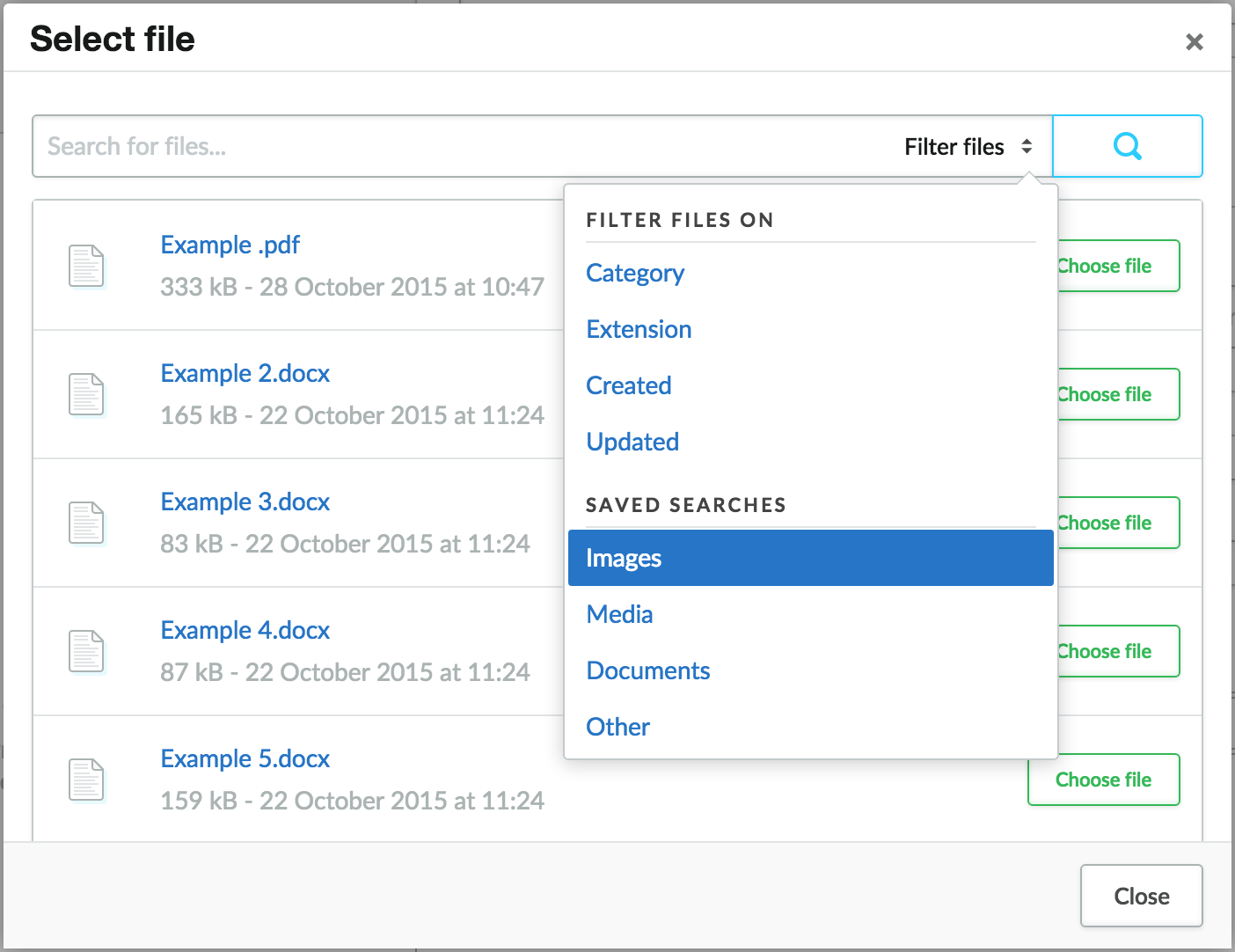
Task: Click text '333 kB - 28 October 2015 at 10:47'
Action: [352, 287]
